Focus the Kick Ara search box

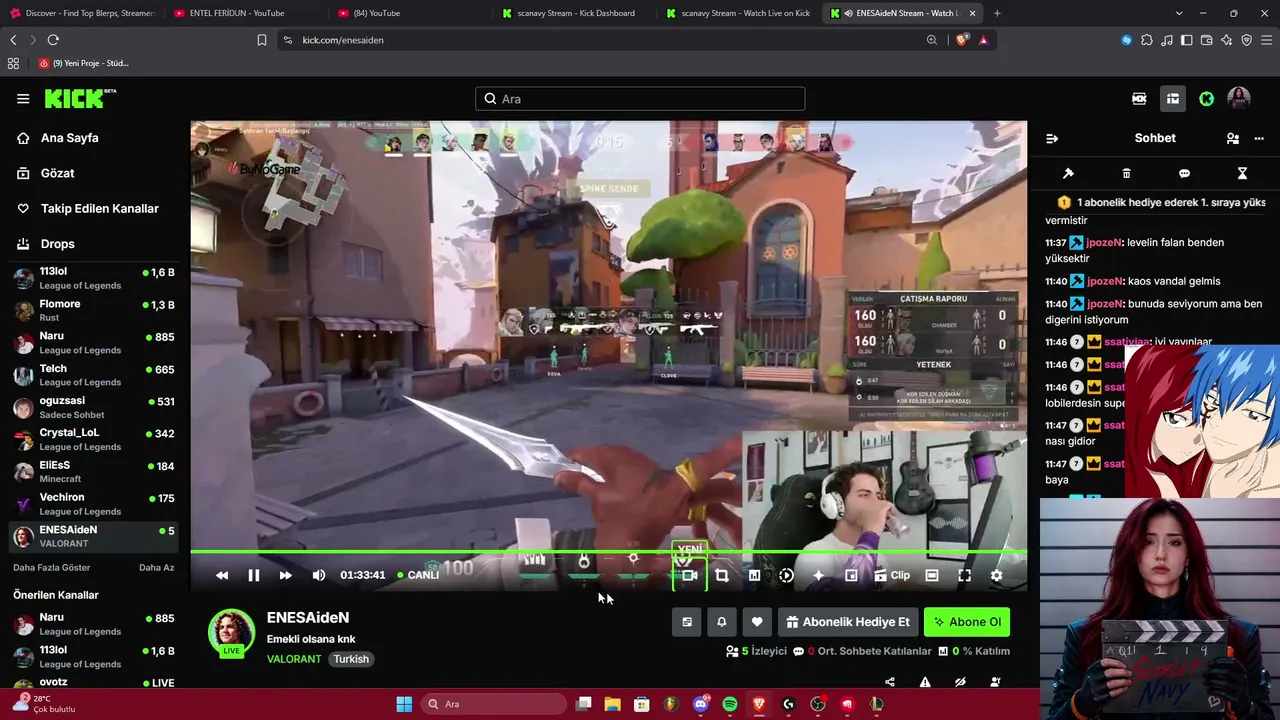pos(640,99)
